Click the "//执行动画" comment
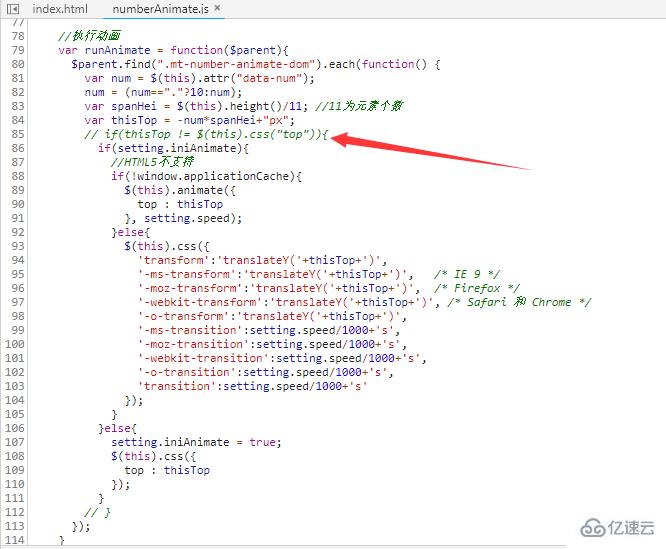The height and width of the screenshot is (549, 666). pyautogui.click(x=90, y=36)
